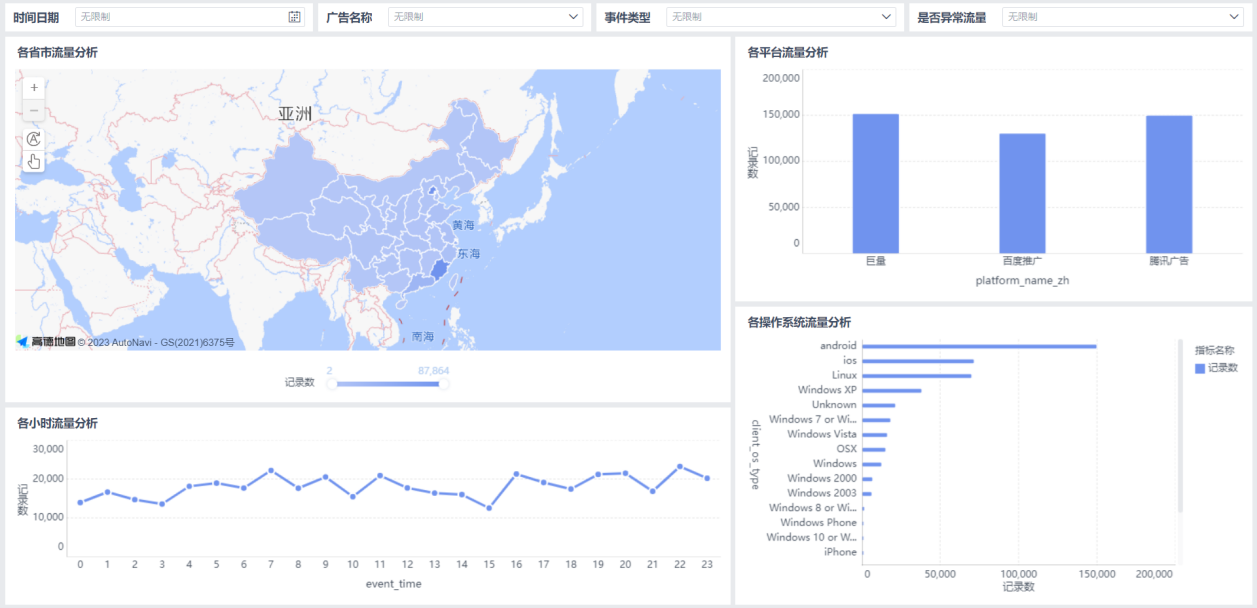Click the 指标名称 legend heading
The image size is (1257, 608).
pyautogui.click(x=1215, y=350)
